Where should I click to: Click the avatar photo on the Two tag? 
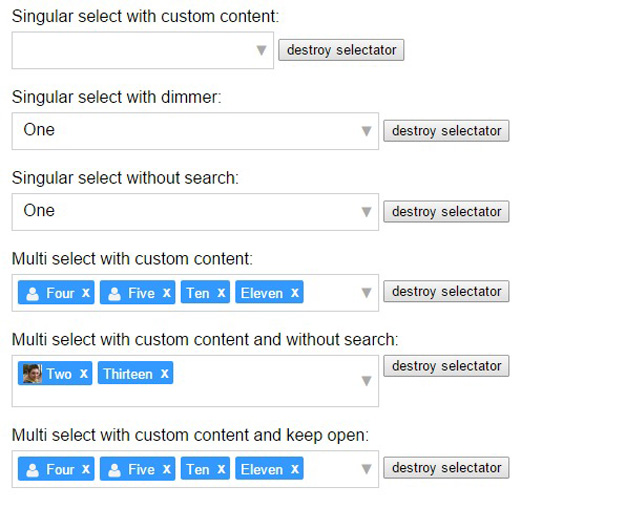point(33,374)
